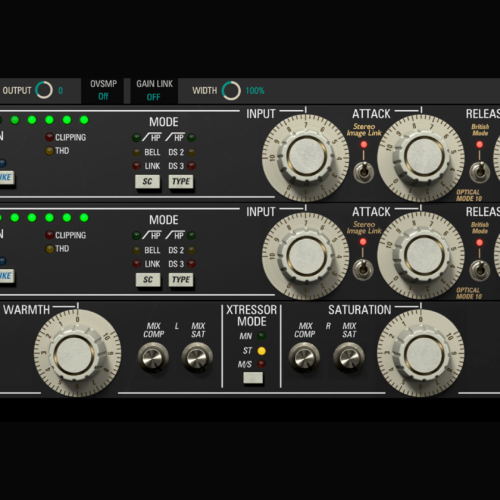Click lower channel LINK LED
The image size is (500, 500).
pyautogui.click(x=136, y=264)
